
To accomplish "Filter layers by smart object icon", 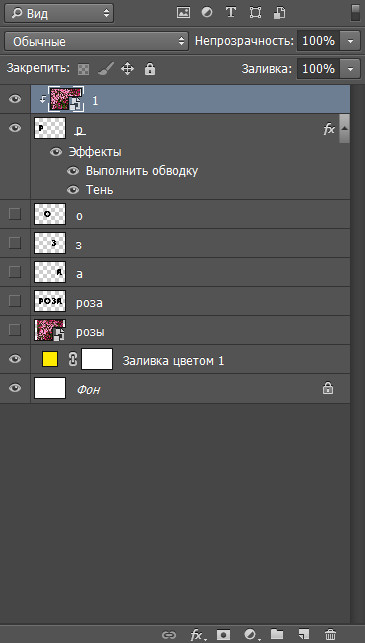I will coord(279,13).
